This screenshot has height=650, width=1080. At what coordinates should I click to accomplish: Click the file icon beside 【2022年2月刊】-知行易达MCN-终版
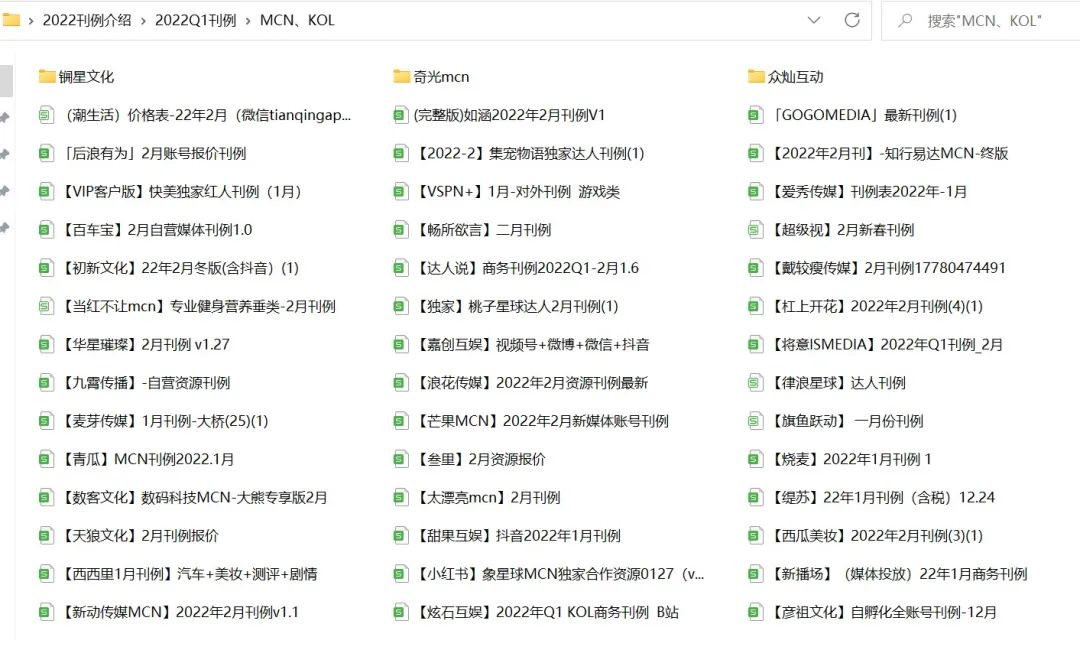[756, 154]
